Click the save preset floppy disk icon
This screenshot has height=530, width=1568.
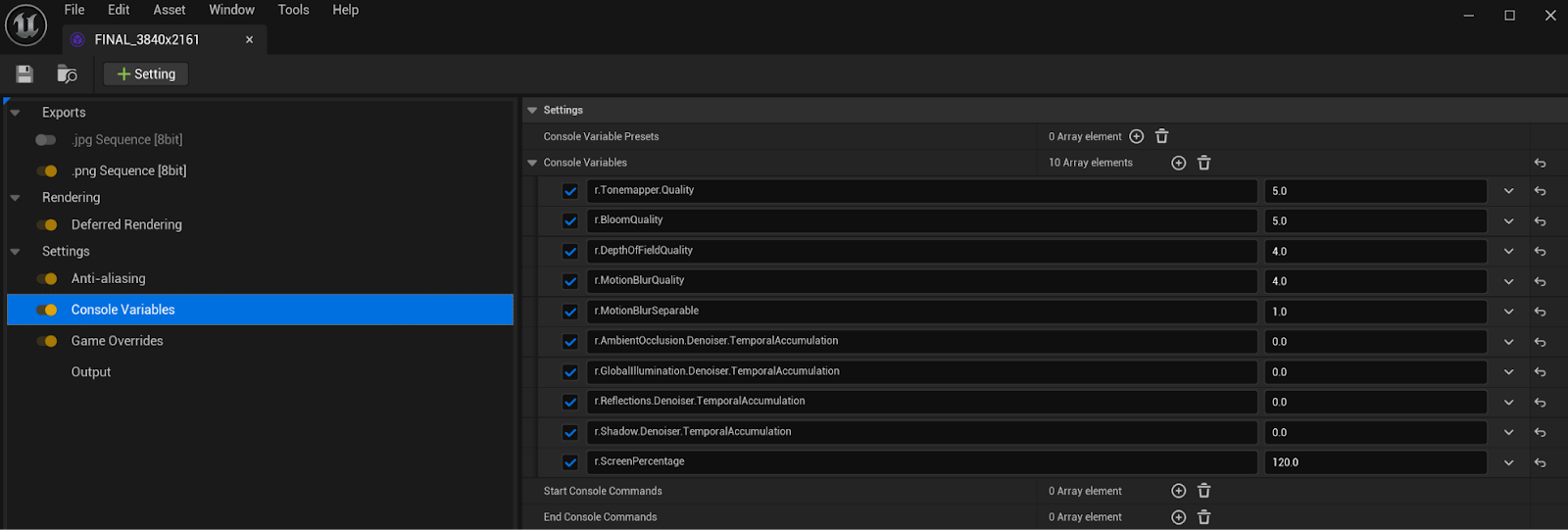tap(24, 74)
